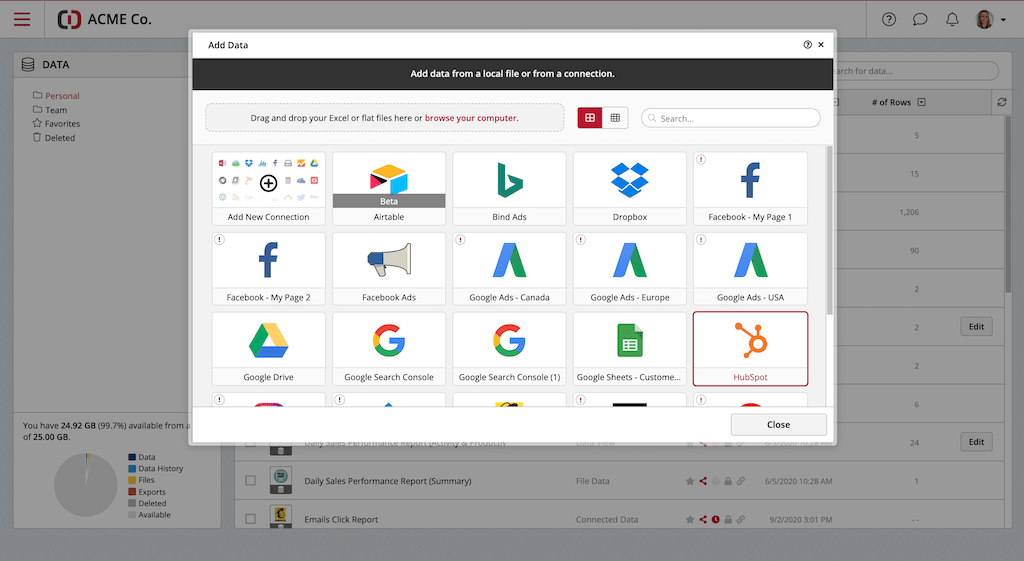Close the Add Data dialog with X
Screen dimensions: 1024x561
click(x=821, y=44)
